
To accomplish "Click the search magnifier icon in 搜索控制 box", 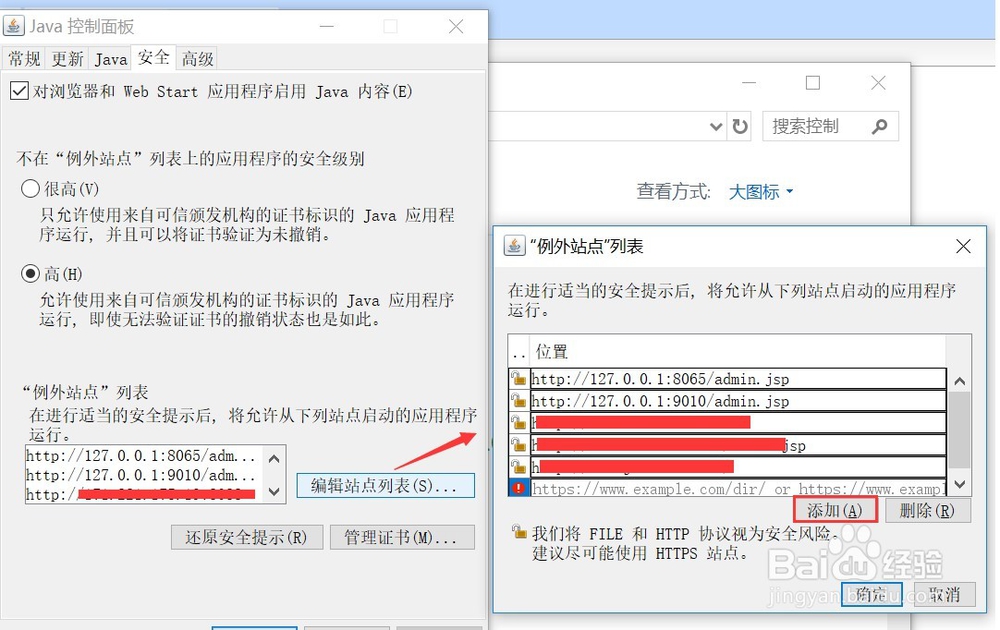I will point(879,126).
